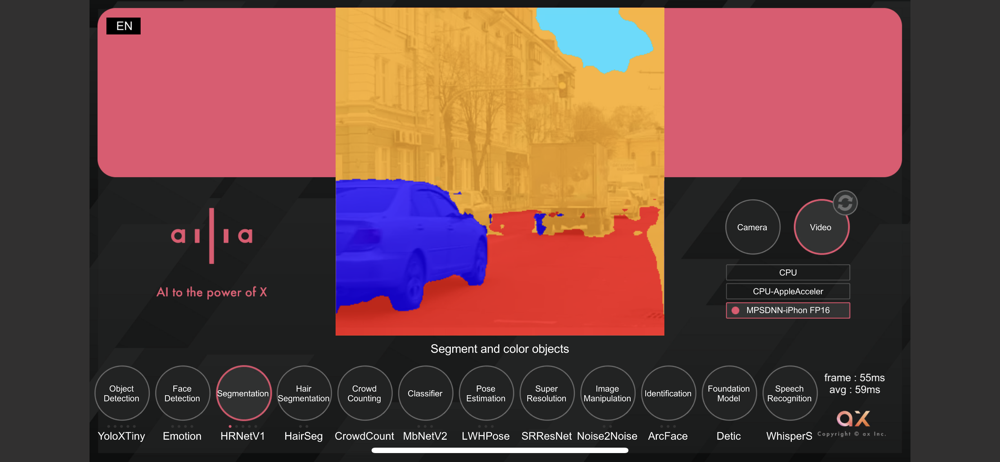
Task: Click the segmented street video preview
Action: tap(500, 171)
